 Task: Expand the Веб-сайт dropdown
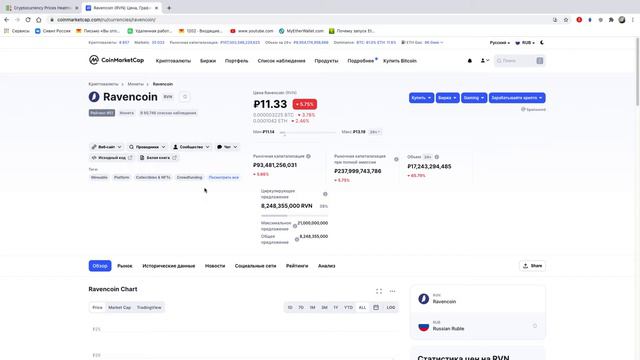[106, 147]
